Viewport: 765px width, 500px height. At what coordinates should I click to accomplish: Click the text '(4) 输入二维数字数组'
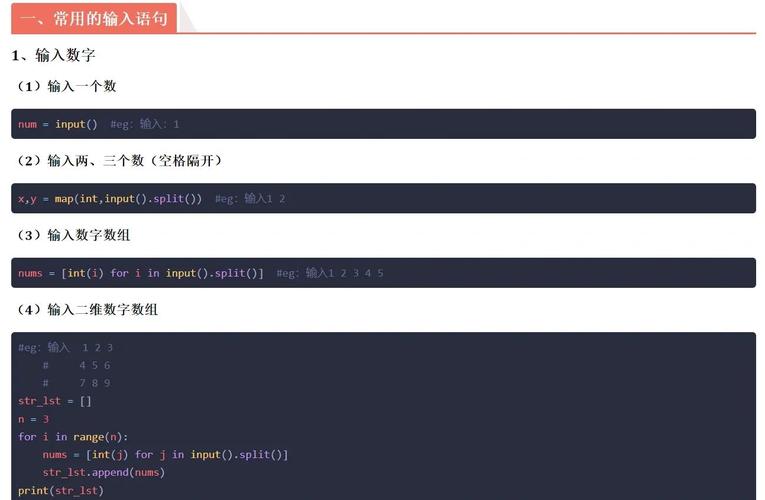pyautogui.click(x=86, y=309)
